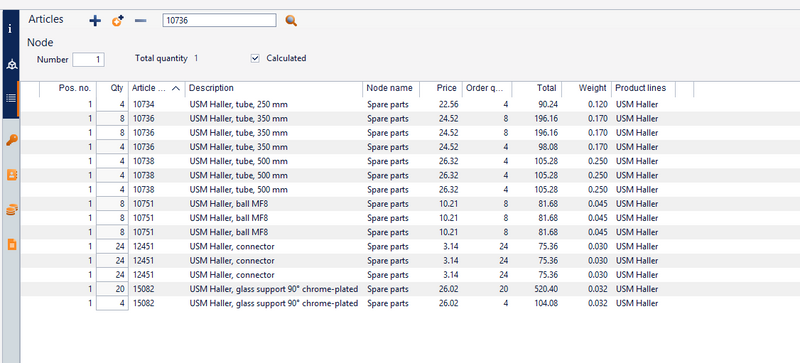
Task: Click the orange add special article icon
Action: coord(118,20)
